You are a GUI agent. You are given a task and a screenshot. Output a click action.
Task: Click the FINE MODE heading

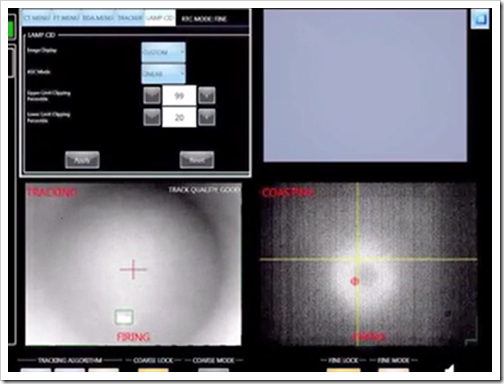point(393,360)
